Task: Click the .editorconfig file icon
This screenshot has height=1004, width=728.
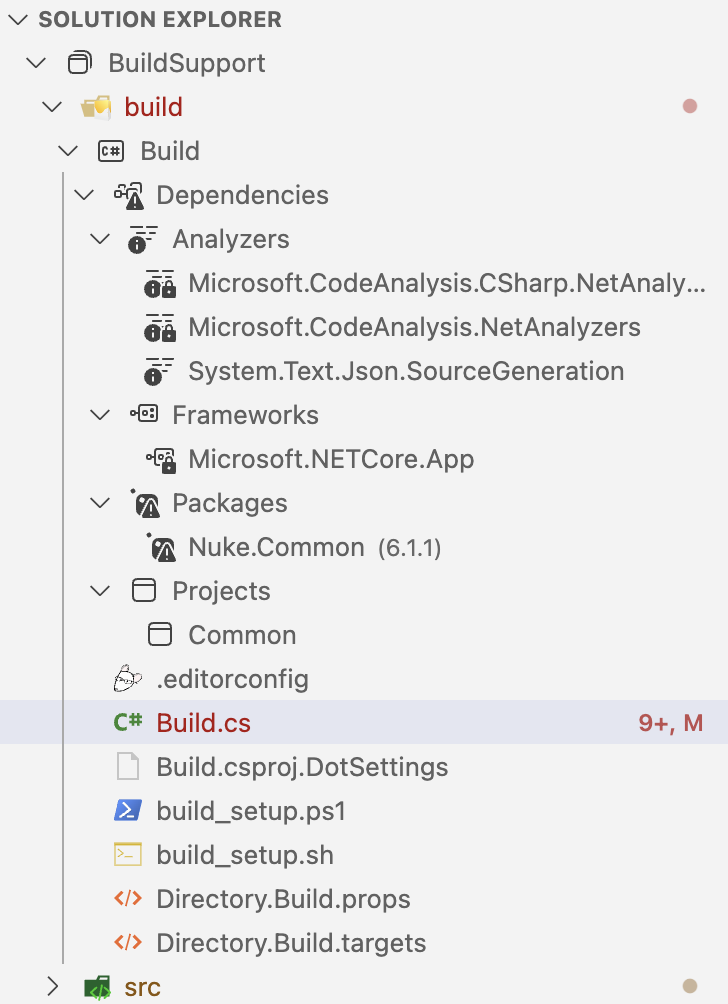Action: pos(127,678)
